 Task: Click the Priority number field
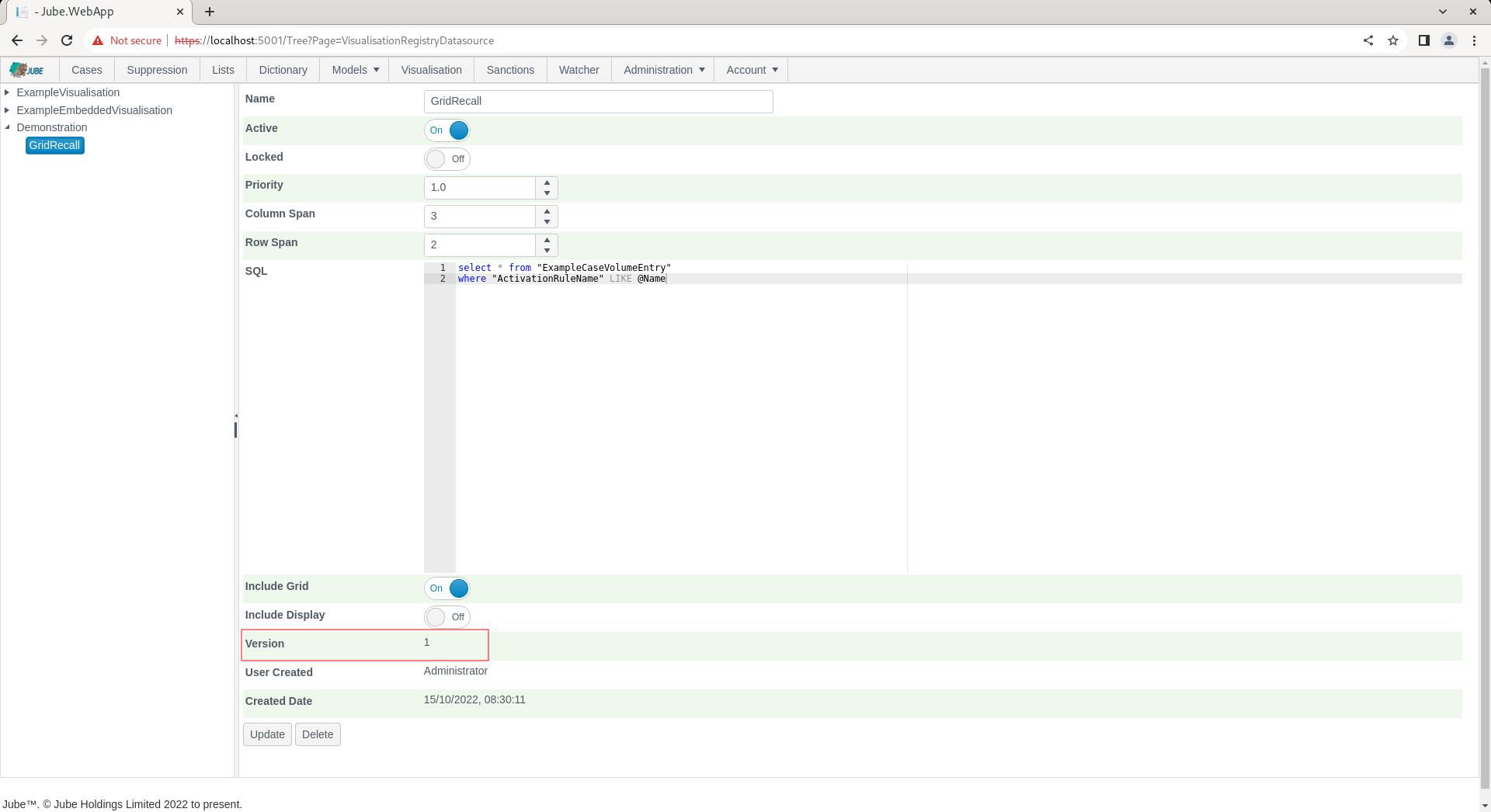pos(479,188)
